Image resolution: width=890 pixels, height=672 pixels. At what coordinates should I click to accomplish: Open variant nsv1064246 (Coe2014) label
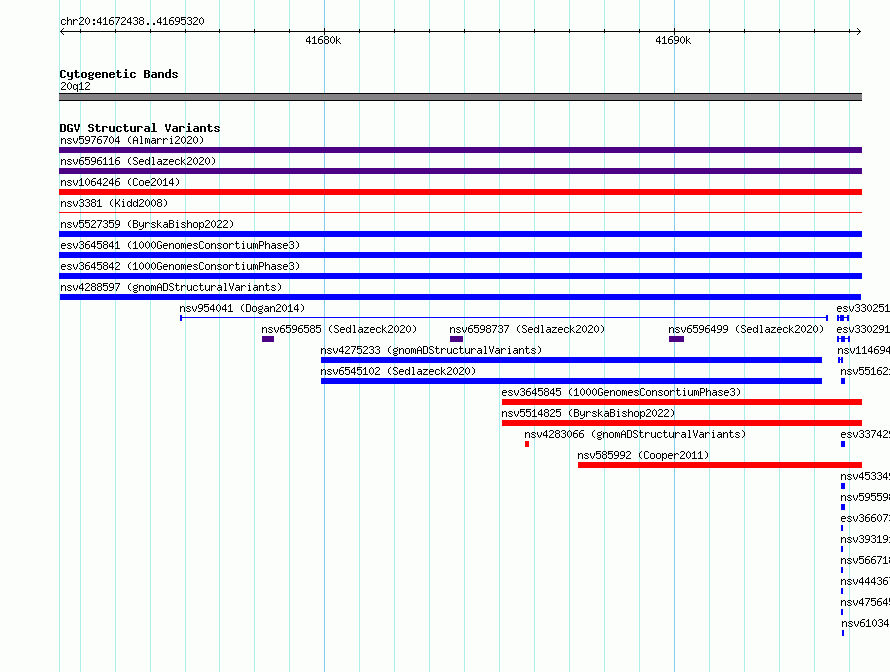coord(120,182)
